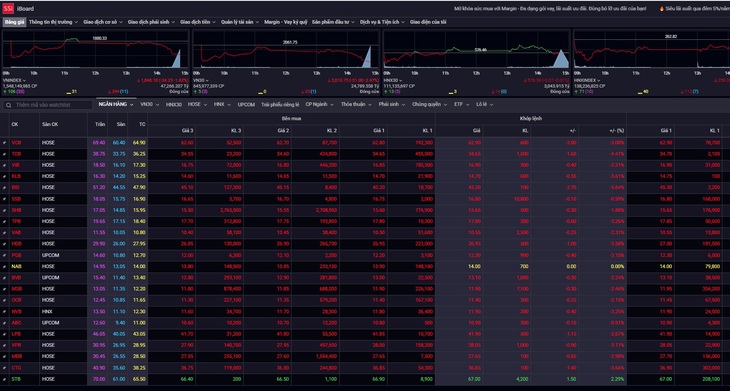Open the Giao dịch phái sinh menu
730x391 pixels.
tap(151, 22)
